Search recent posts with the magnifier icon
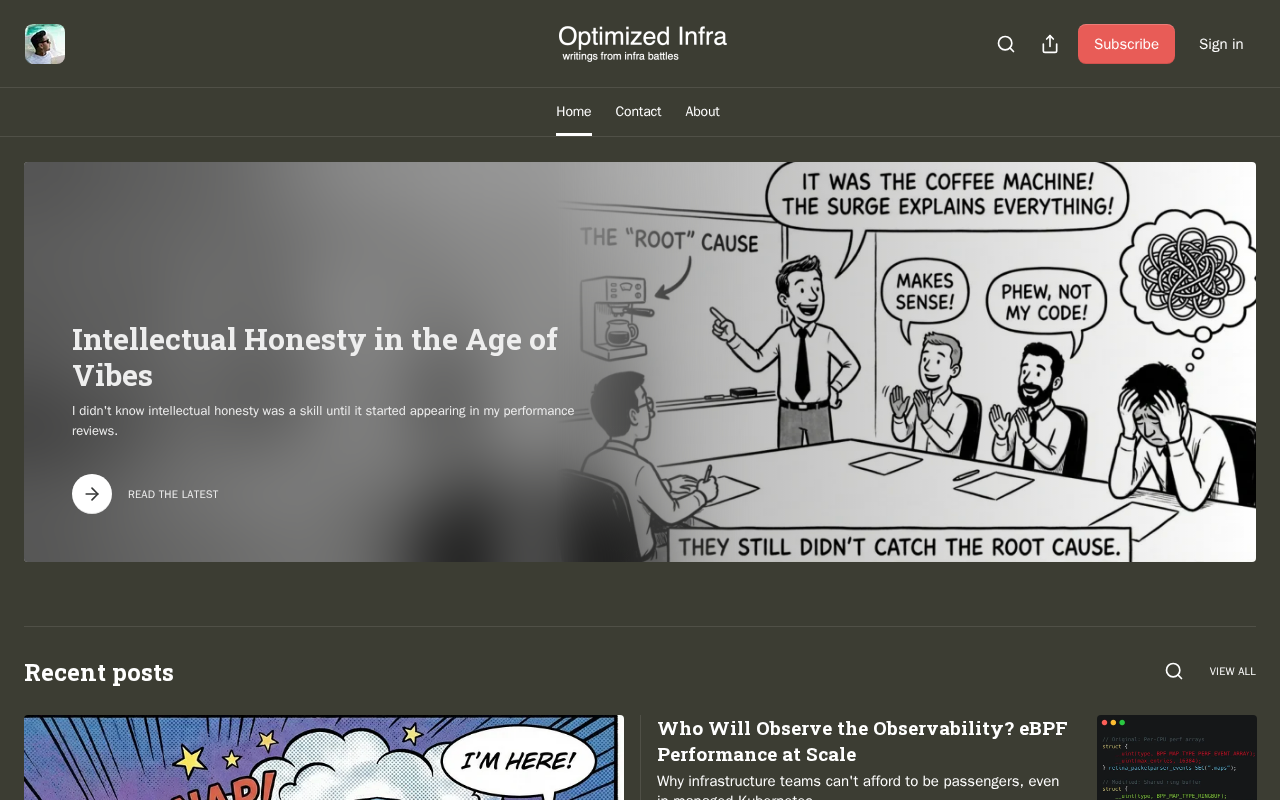The height and width of the screenshot is (800, 1280). [x=1174, y=672]
